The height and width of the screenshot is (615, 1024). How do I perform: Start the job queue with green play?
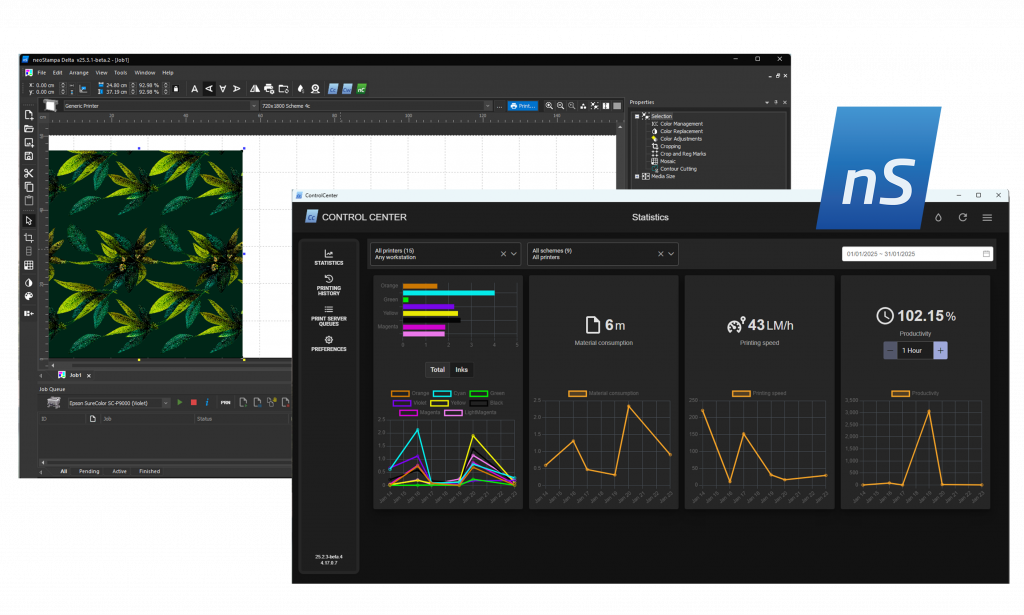tap(180, 402)
